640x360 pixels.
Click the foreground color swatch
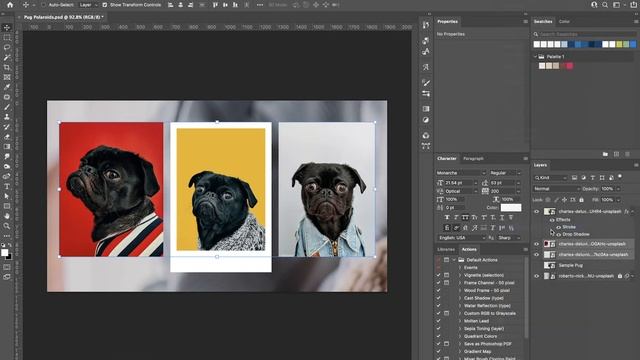(x=4, y=253)
